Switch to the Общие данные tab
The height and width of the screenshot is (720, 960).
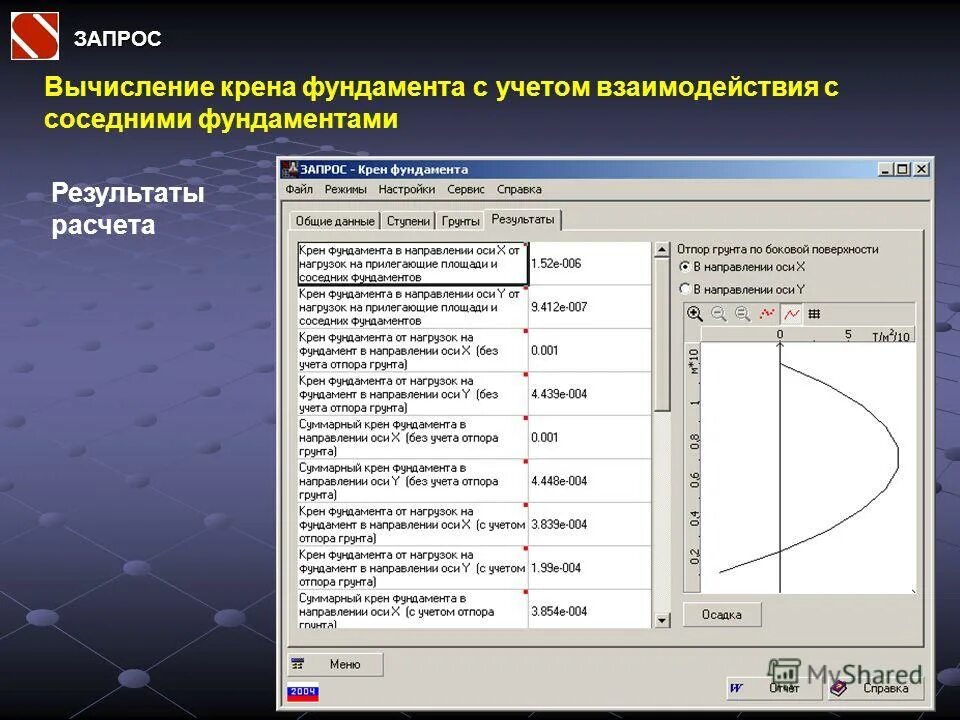point(335,221)
